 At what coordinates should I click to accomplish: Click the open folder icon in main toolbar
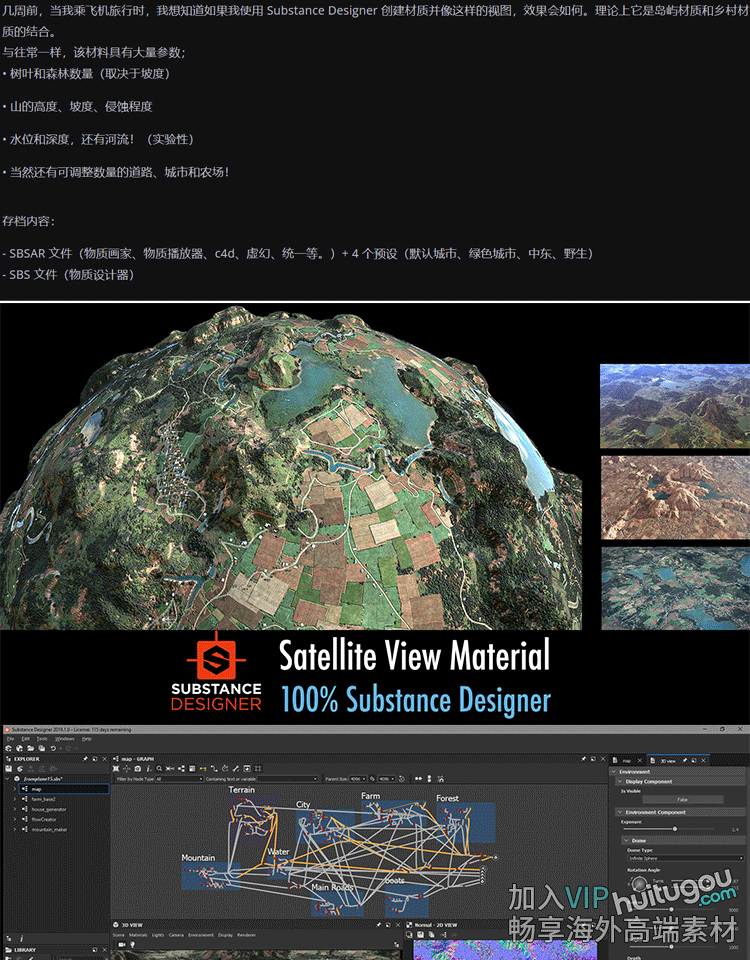[30, 748]
